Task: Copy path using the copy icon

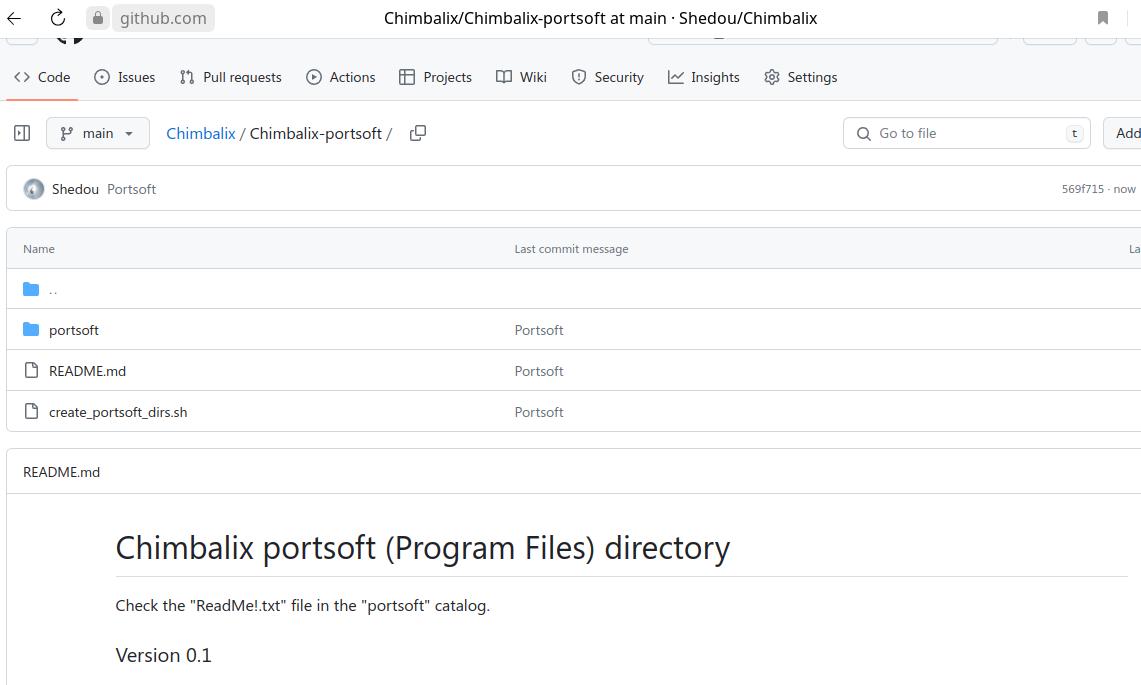Action: pos(418,133)
